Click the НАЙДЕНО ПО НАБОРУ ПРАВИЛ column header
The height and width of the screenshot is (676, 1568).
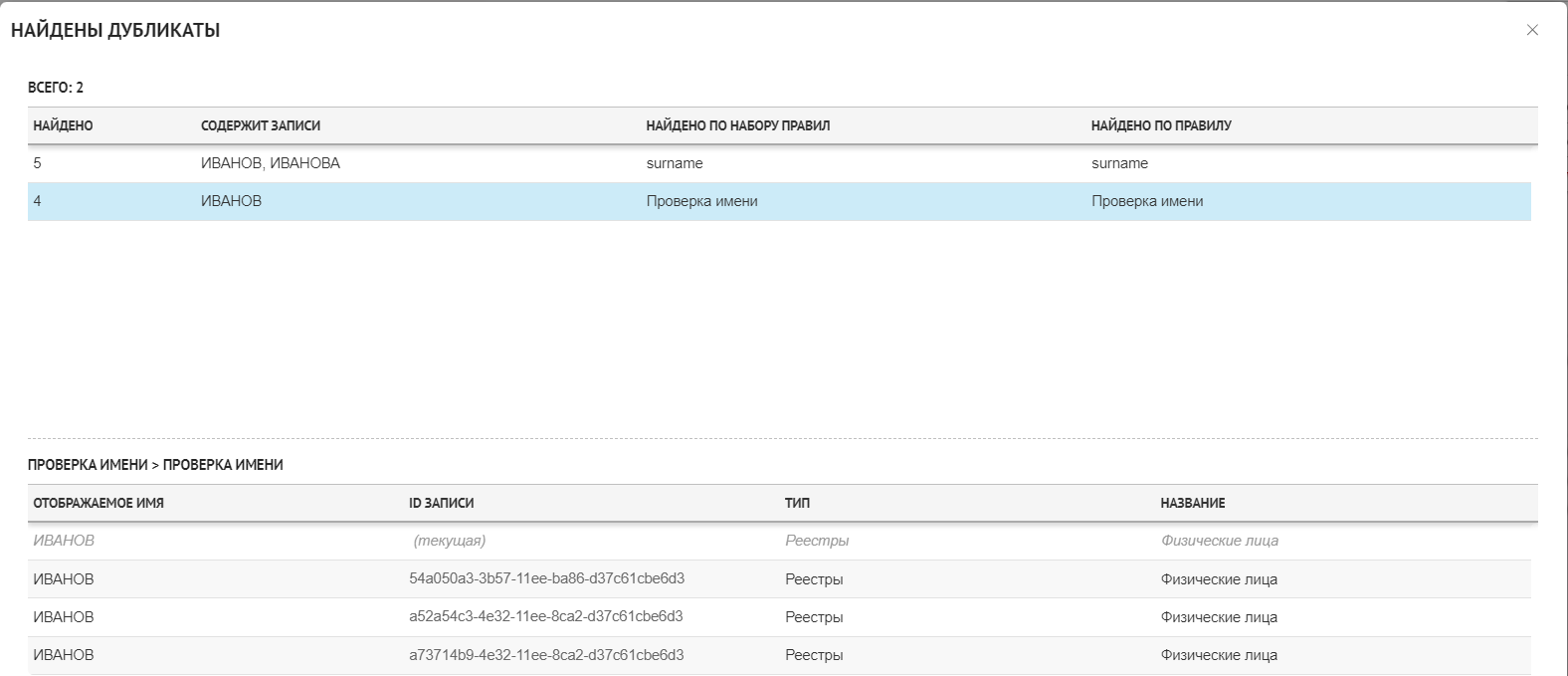point(737,125)
